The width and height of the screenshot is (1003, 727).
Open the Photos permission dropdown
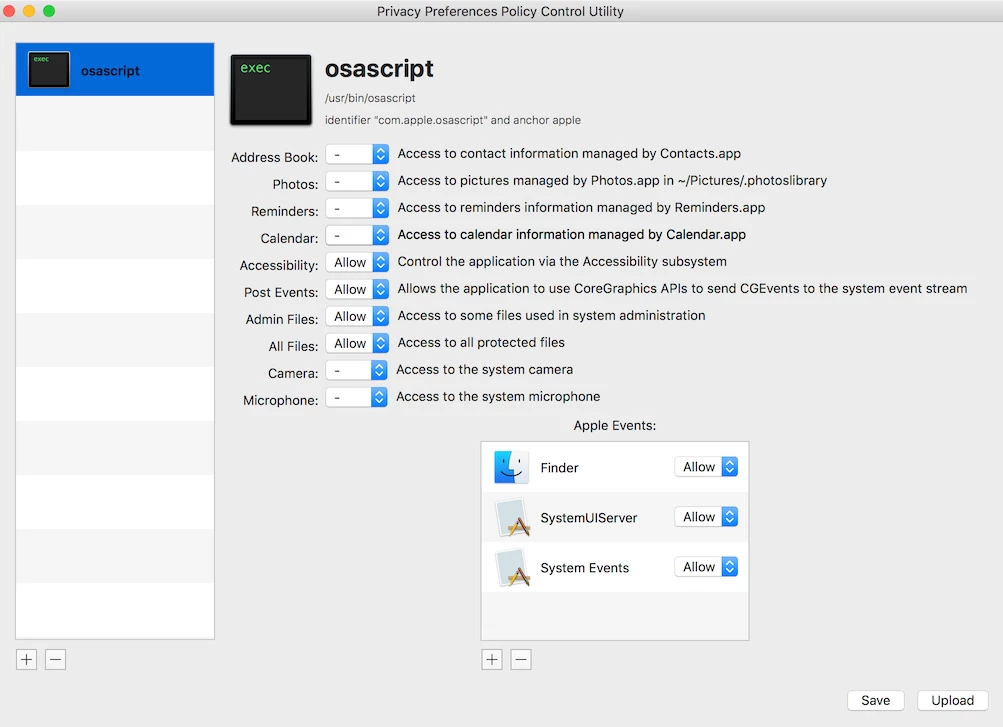tap(357, 182)
